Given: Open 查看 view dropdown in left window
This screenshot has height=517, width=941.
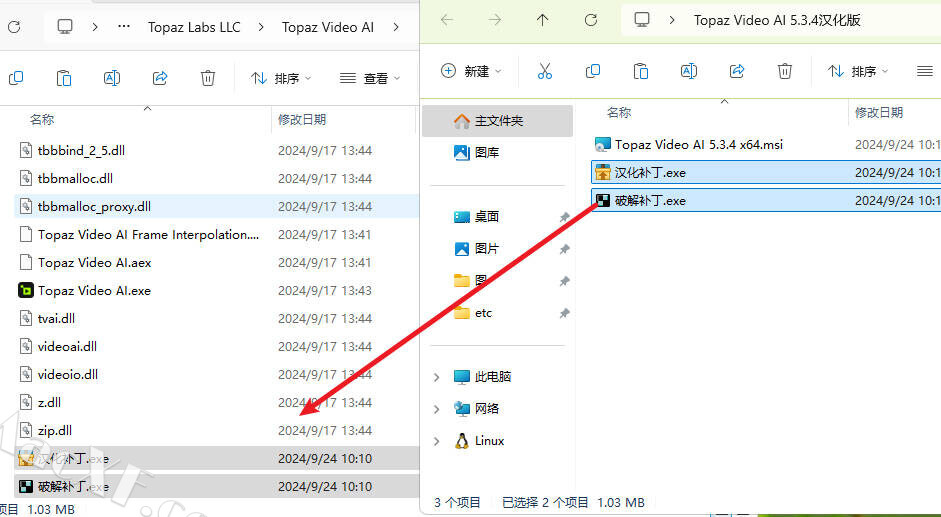Looking at the screenshot, I should click(x=370, y=78).
